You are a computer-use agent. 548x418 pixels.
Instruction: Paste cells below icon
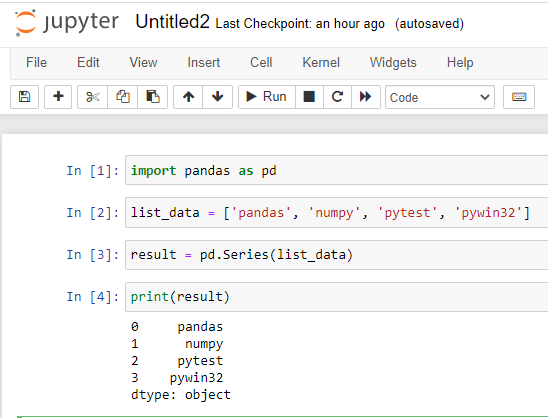pyautogui.click(x=153, y=97)
